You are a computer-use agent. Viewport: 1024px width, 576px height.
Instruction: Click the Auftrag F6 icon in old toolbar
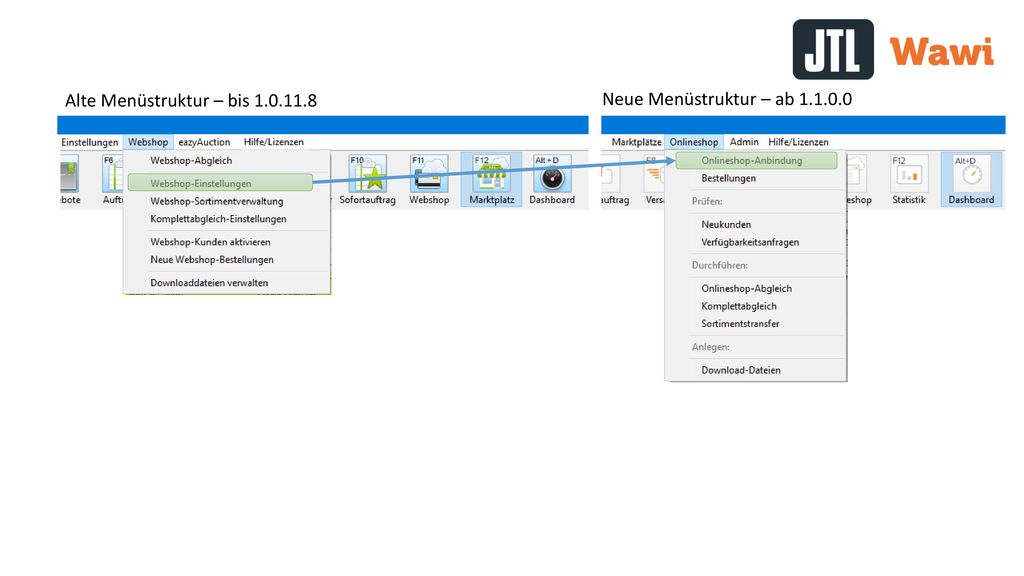pyautogui.click(x=112, y=180)
